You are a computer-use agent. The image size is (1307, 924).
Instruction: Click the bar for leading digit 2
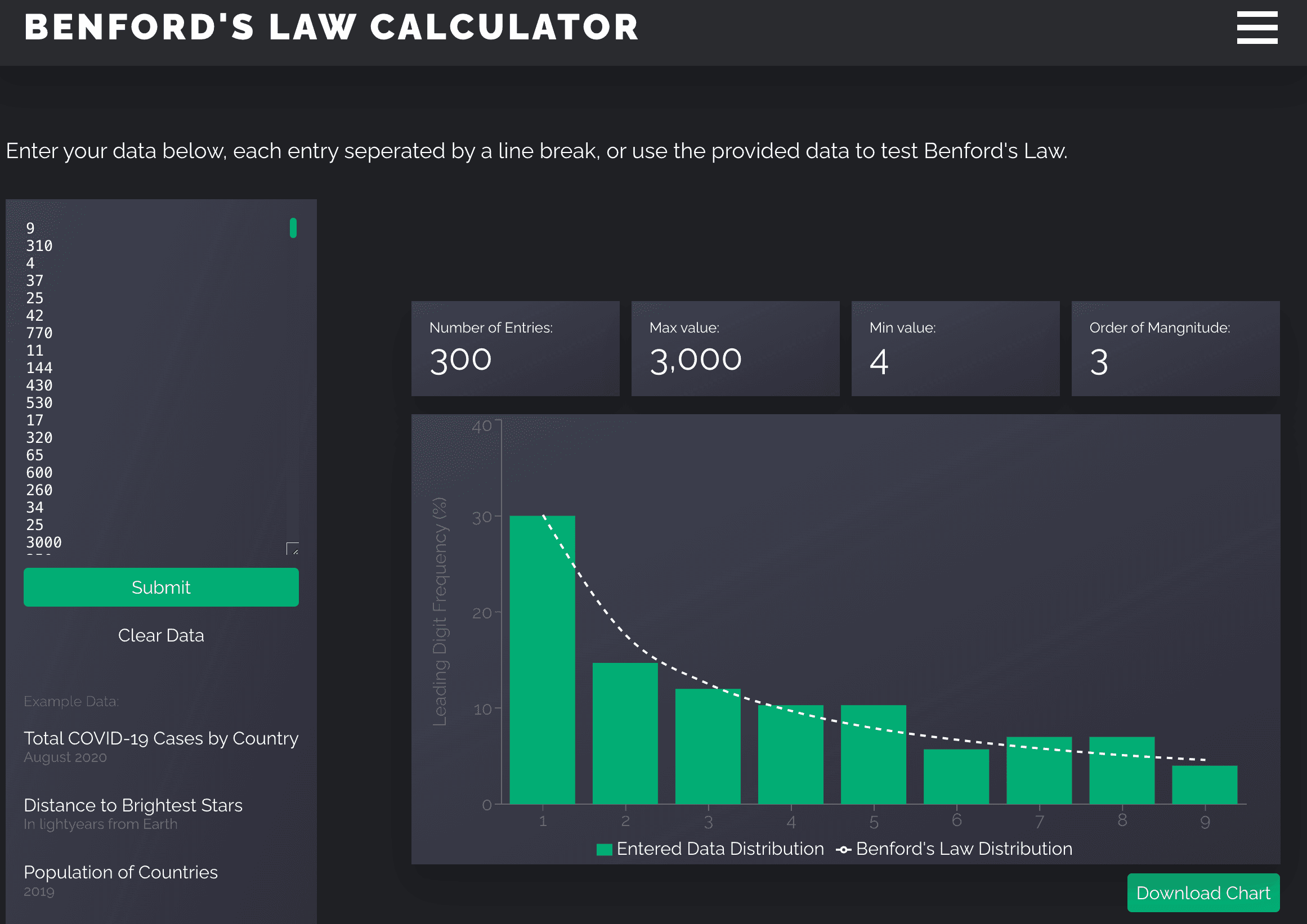coord(625,733)
